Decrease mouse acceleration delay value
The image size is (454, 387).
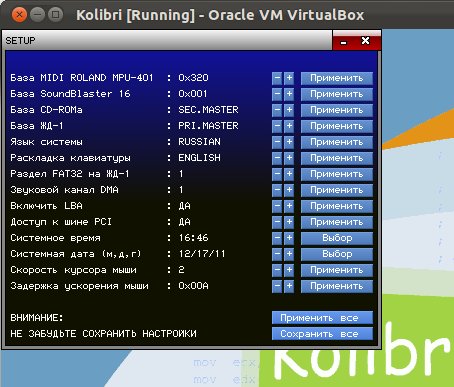(x=277, y=286)
